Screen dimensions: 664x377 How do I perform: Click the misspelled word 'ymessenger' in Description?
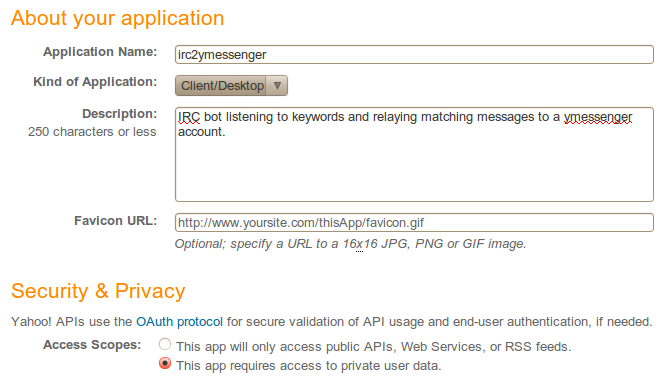[x=598, y=117]
